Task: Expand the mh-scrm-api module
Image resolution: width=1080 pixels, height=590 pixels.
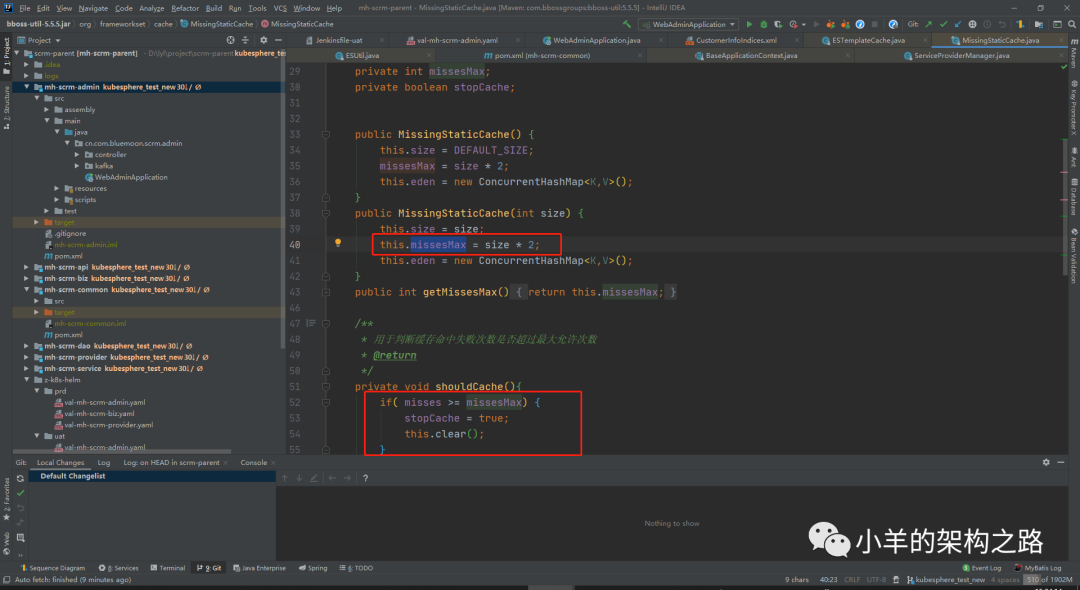Action: pos(27,267)
